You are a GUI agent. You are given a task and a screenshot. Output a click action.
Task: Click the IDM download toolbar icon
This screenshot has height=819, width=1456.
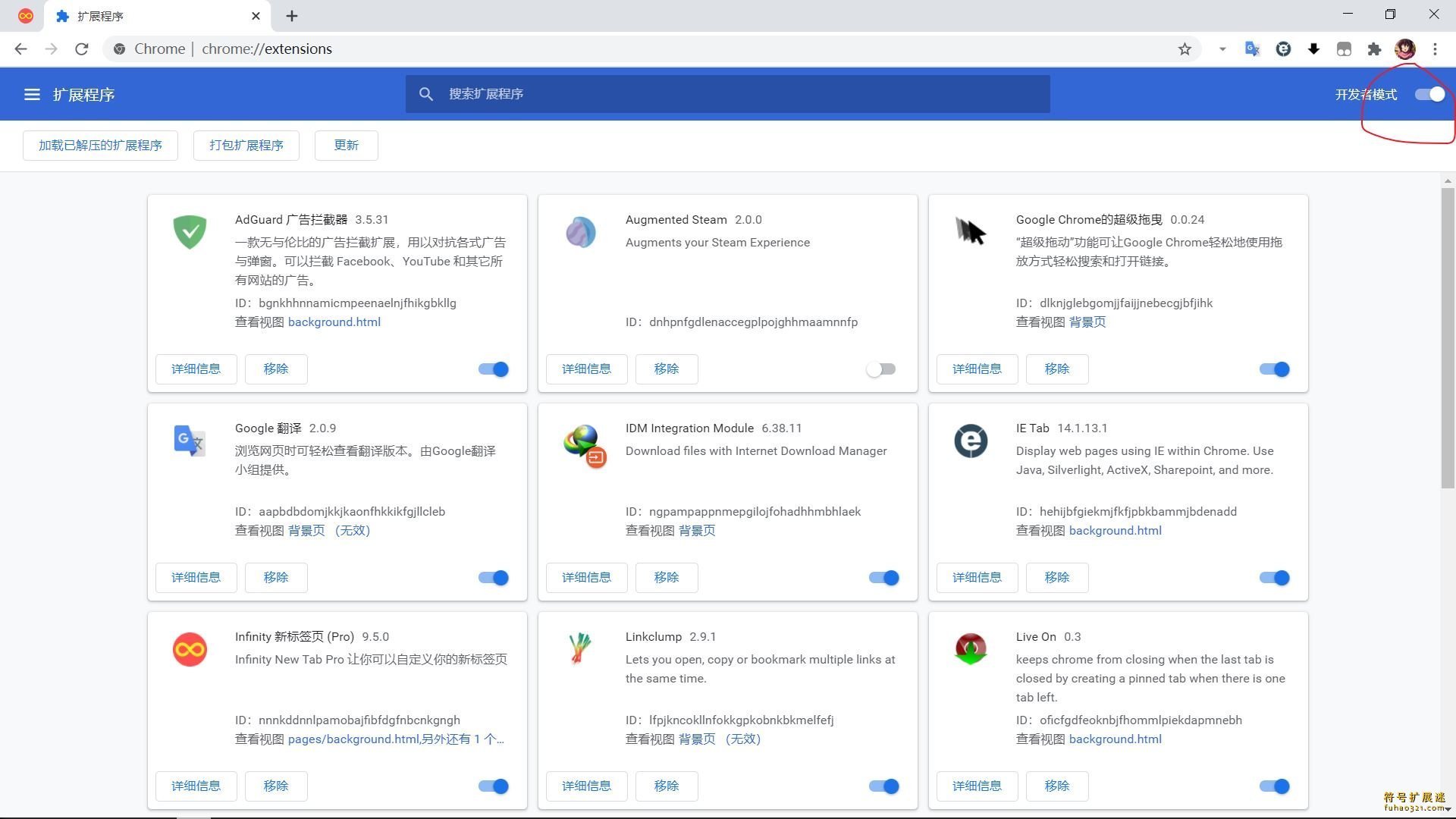[1313, 49]
